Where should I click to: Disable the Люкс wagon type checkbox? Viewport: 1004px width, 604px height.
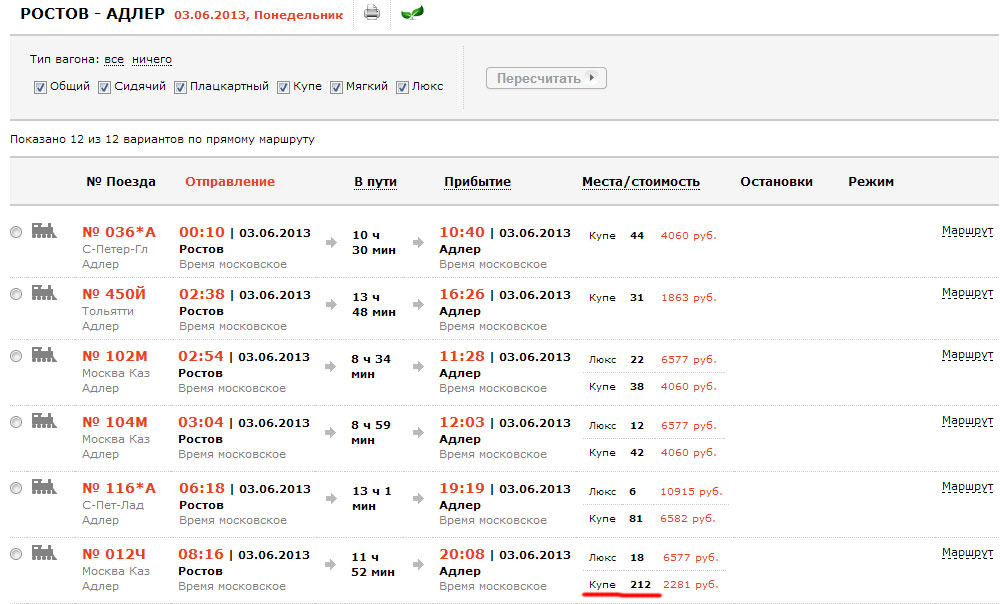click(x=403, y=87)
